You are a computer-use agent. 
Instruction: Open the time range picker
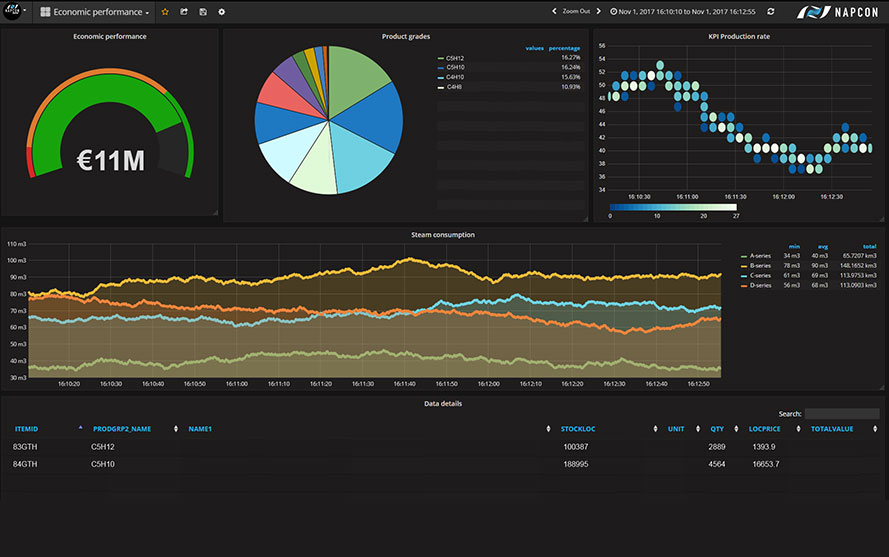(x=682, y=12)
